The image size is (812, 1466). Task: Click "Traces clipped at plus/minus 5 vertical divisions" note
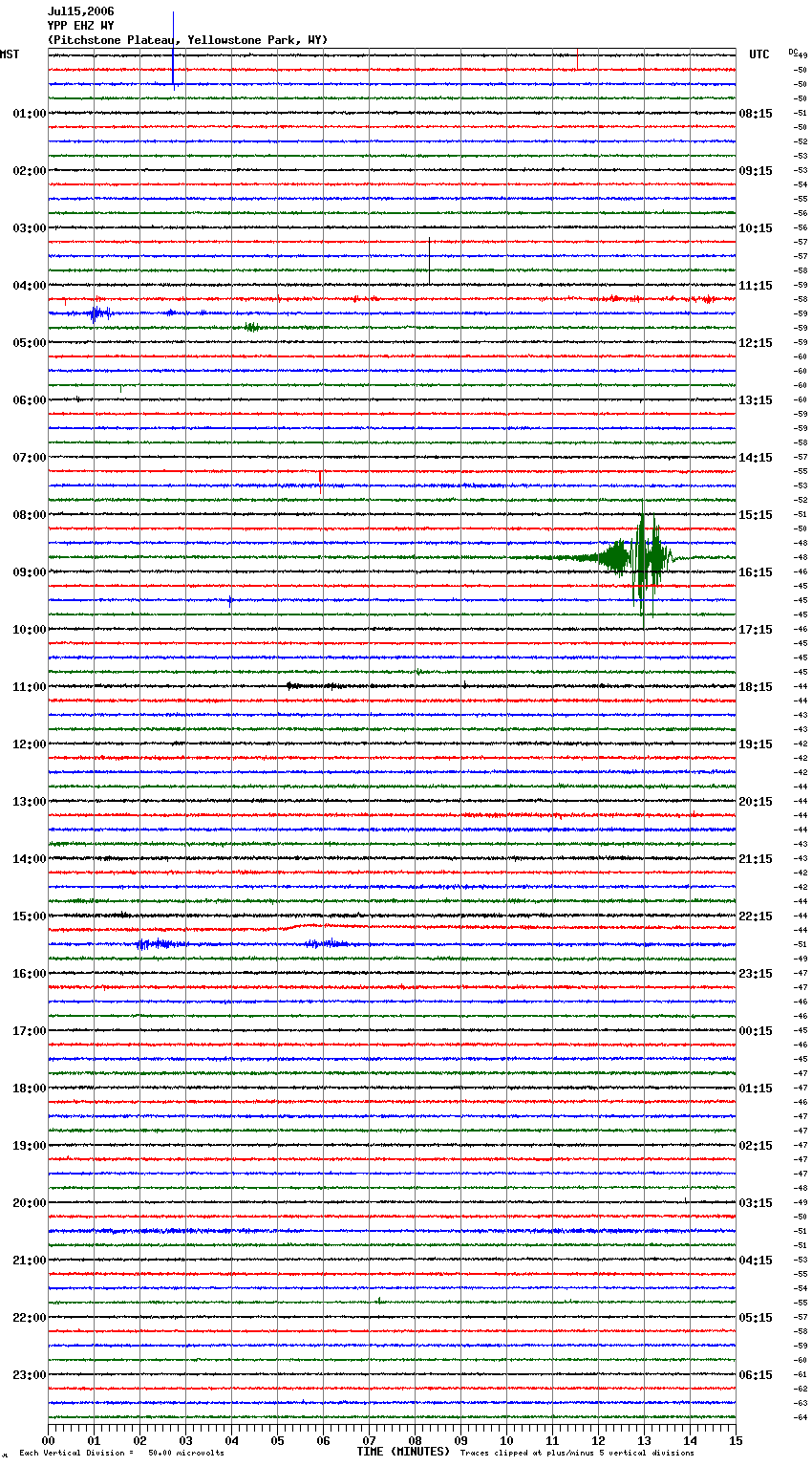point(577,1454)
